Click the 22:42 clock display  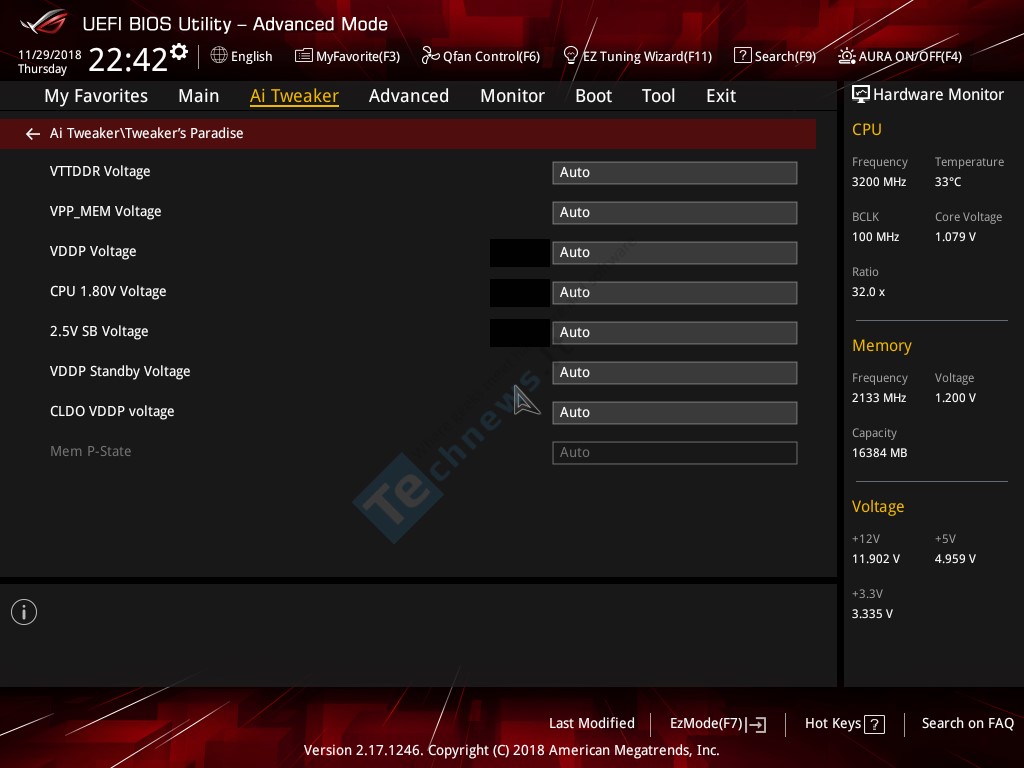128,59
